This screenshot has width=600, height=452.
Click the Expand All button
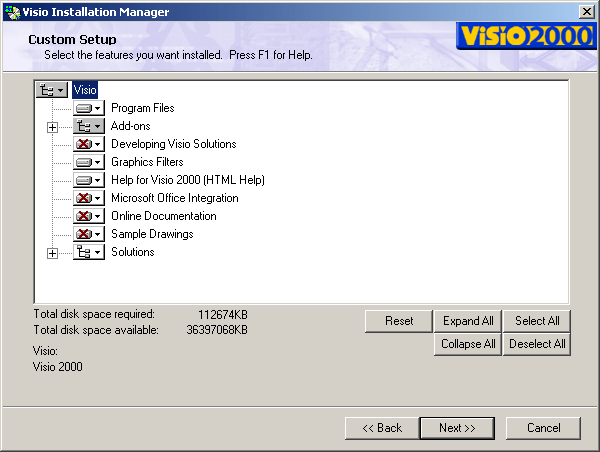point(468,321)
